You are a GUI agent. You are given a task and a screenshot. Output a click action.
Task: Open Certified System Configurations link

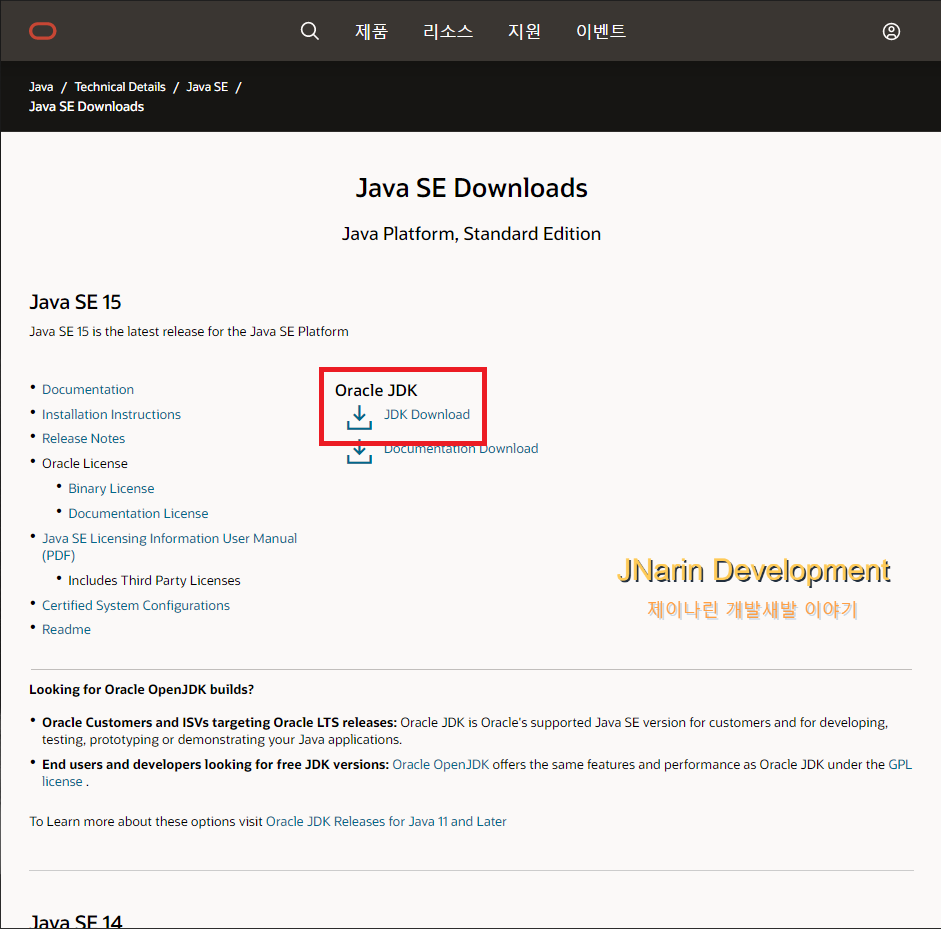(136, 605)
